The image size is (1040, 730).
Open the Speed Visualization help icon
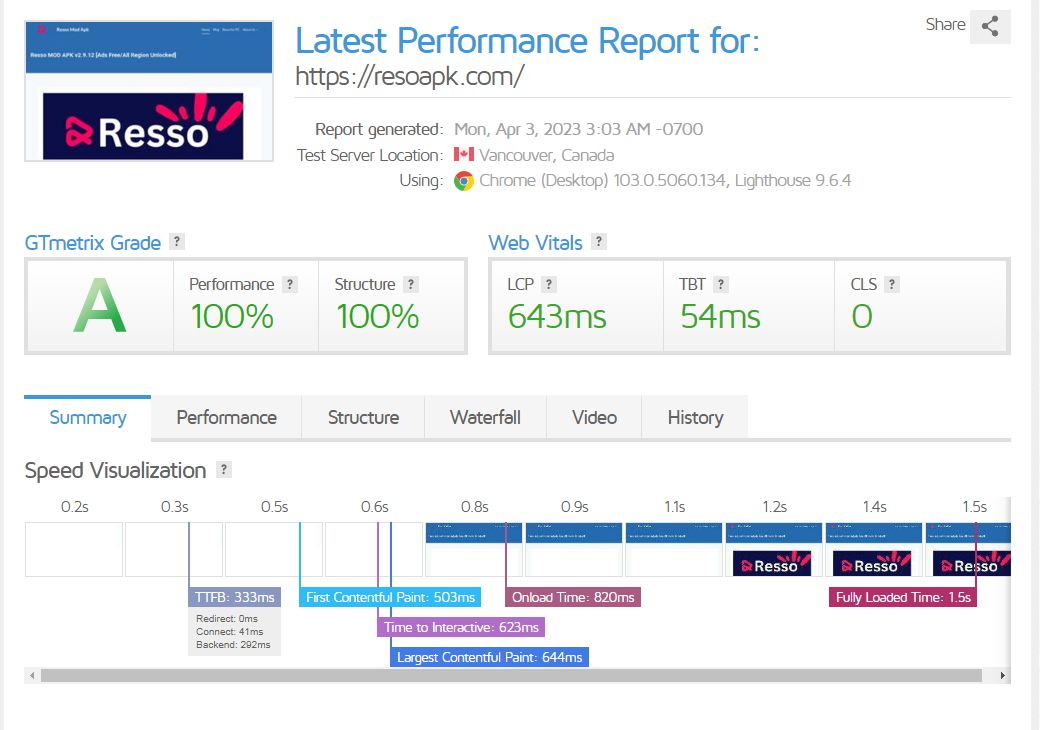pos(222,470)
